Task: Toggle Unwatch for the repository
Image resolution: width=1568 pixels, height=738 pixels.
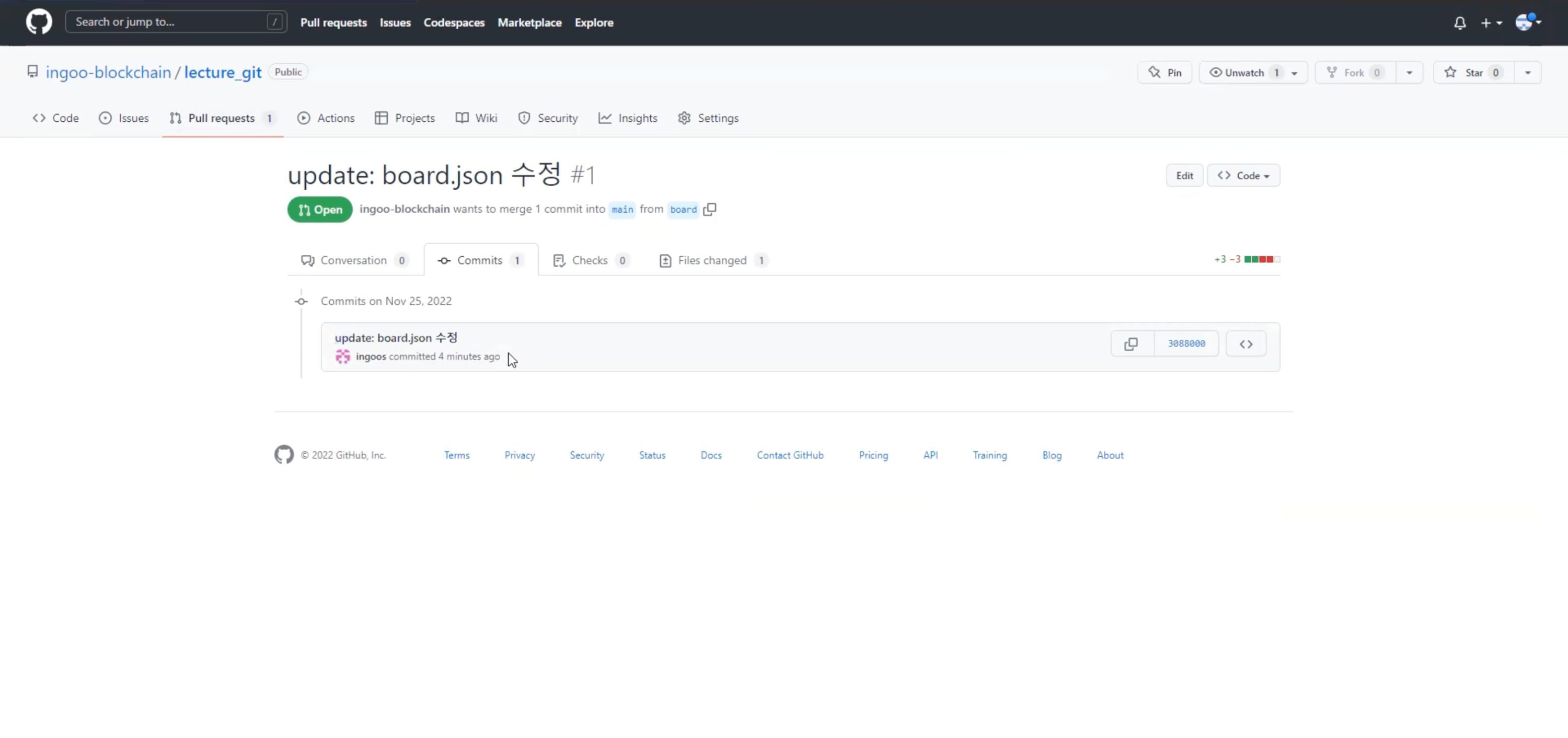Action: pyautogui.click(x=1243, y=73)
